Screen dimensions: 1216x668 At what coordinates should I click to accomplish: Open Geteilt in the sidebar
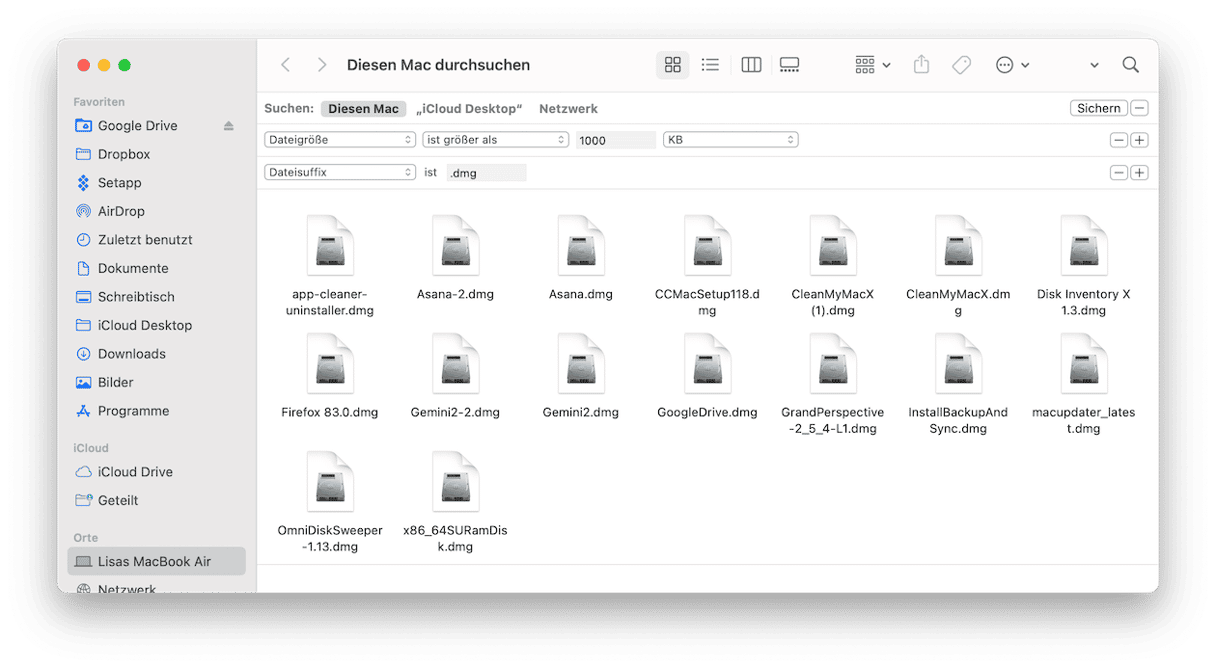point(118,500)
